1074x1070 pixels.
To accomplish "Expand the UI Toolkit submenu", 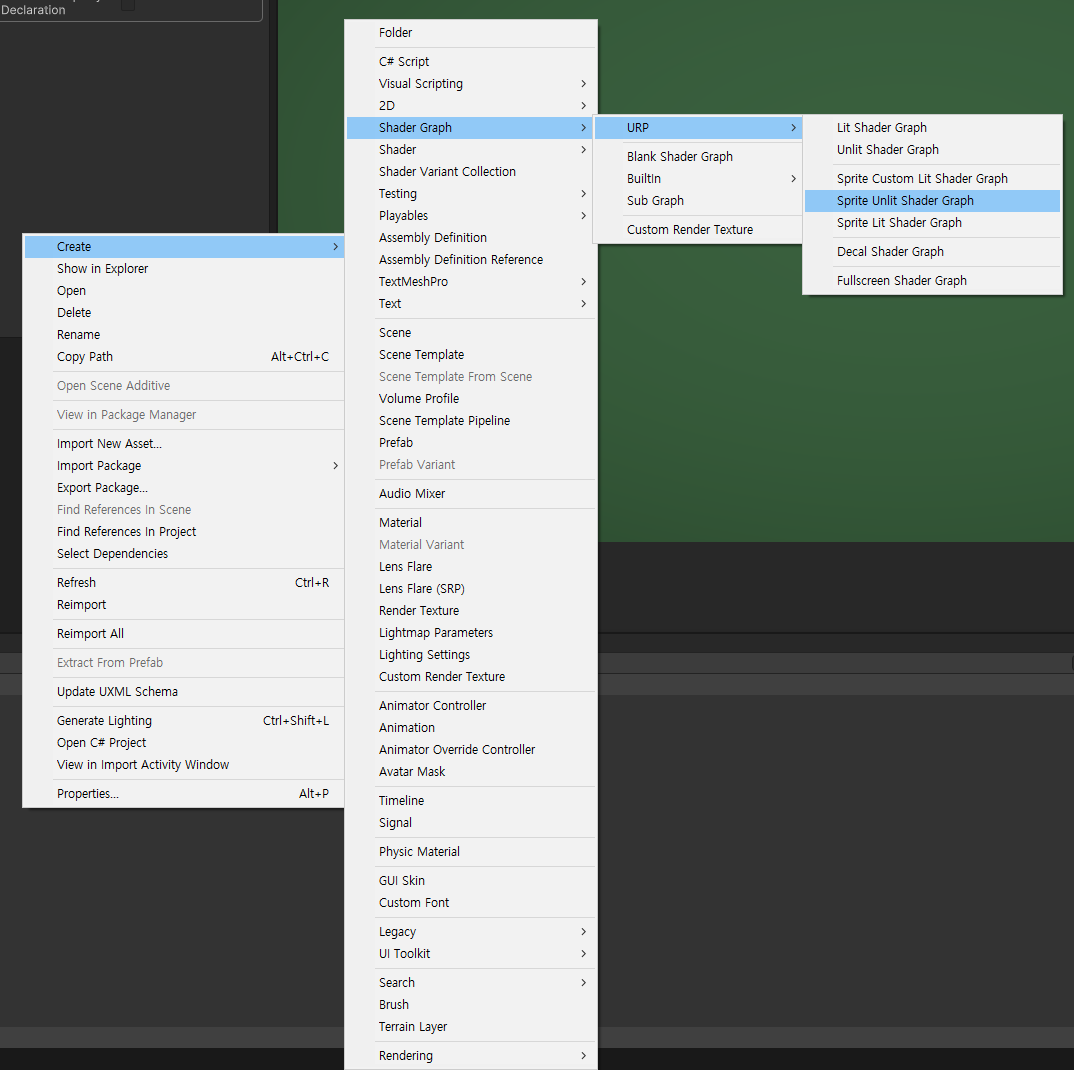I will (471, 954).
